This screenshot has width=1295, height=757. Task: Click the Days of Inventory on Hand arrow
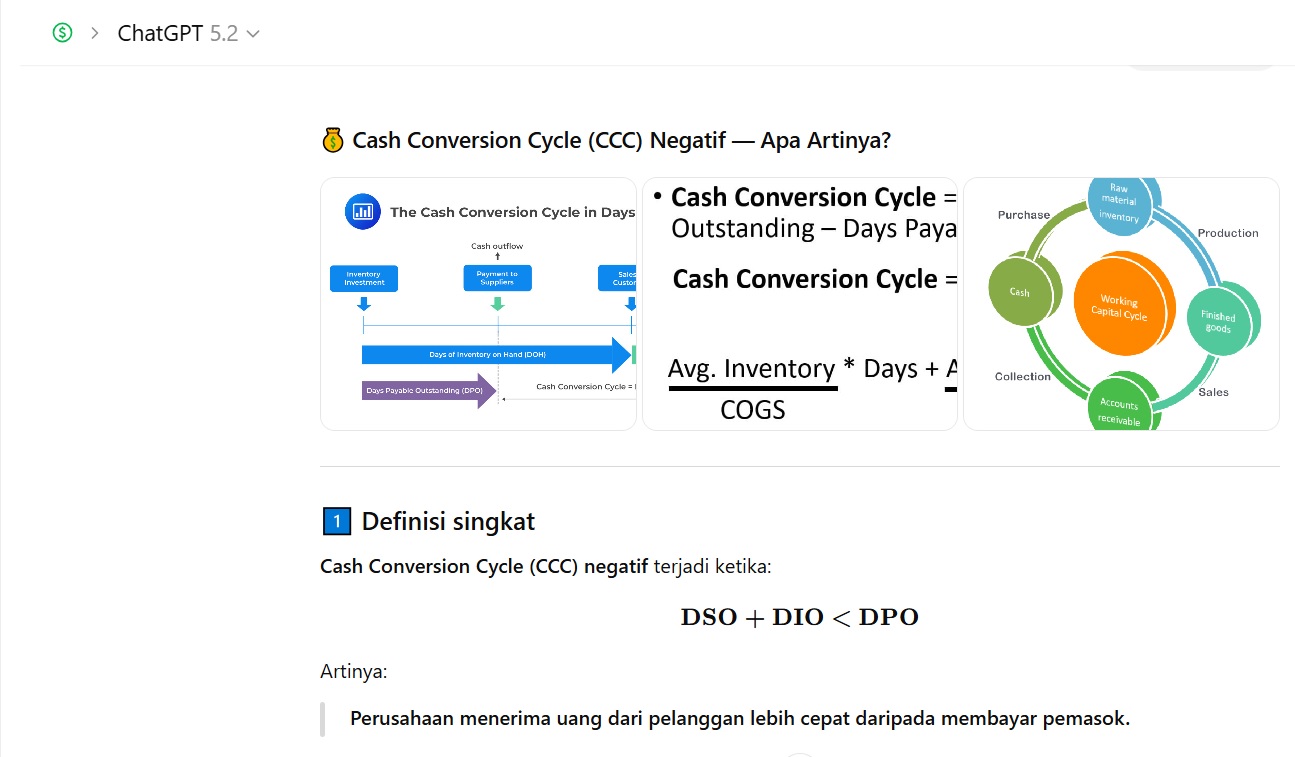tap(490, 354)
